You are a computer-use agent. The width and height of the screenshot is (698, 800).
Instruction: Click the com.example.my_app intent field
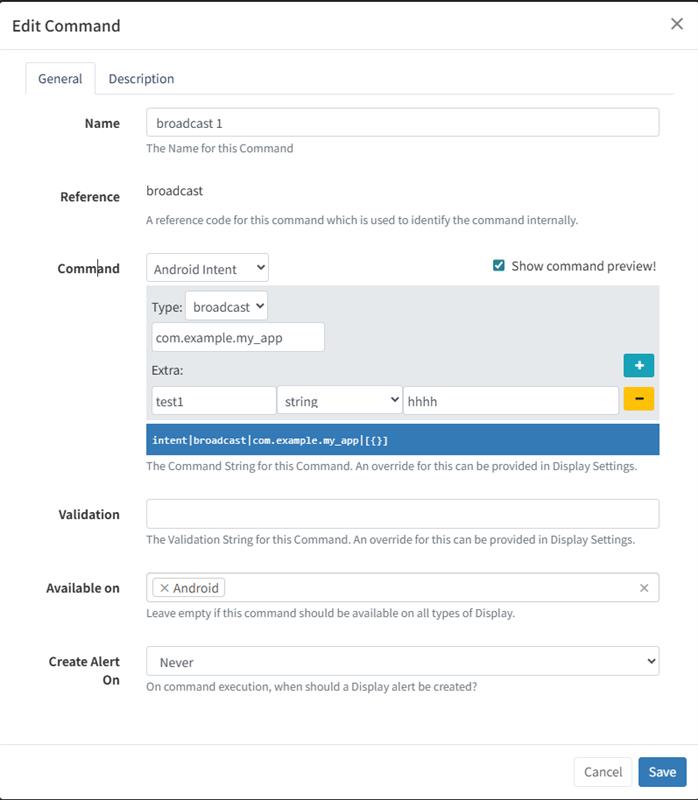click(238, 337)
